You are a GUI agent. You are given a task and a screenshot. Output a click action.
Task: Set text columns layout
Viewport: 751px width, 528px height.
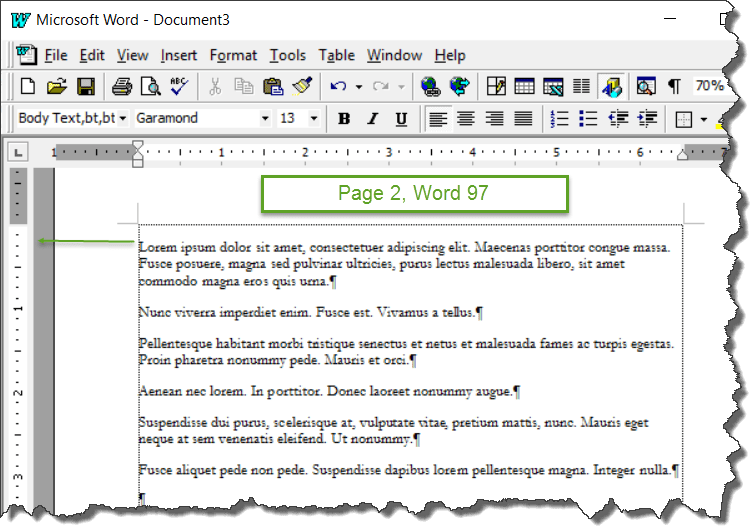pos(581,87)
